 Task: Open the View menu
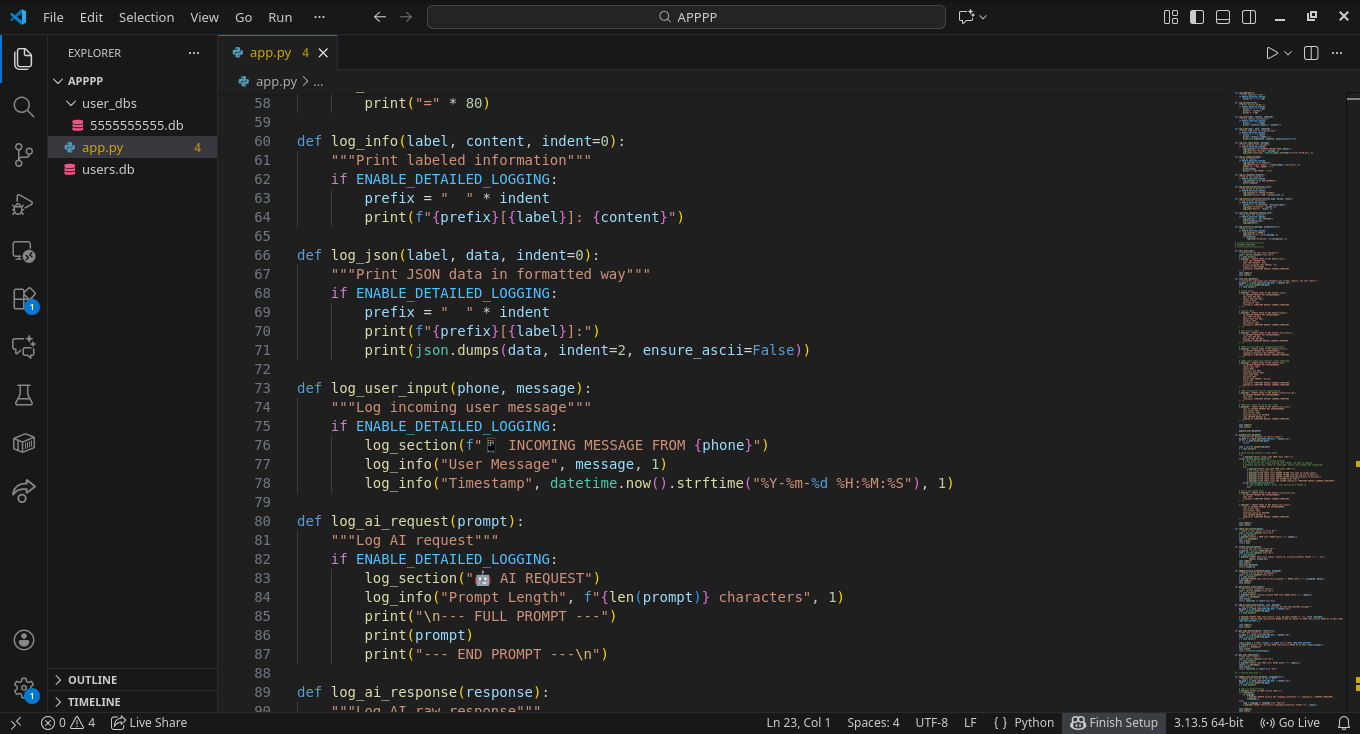pos(204,17)
